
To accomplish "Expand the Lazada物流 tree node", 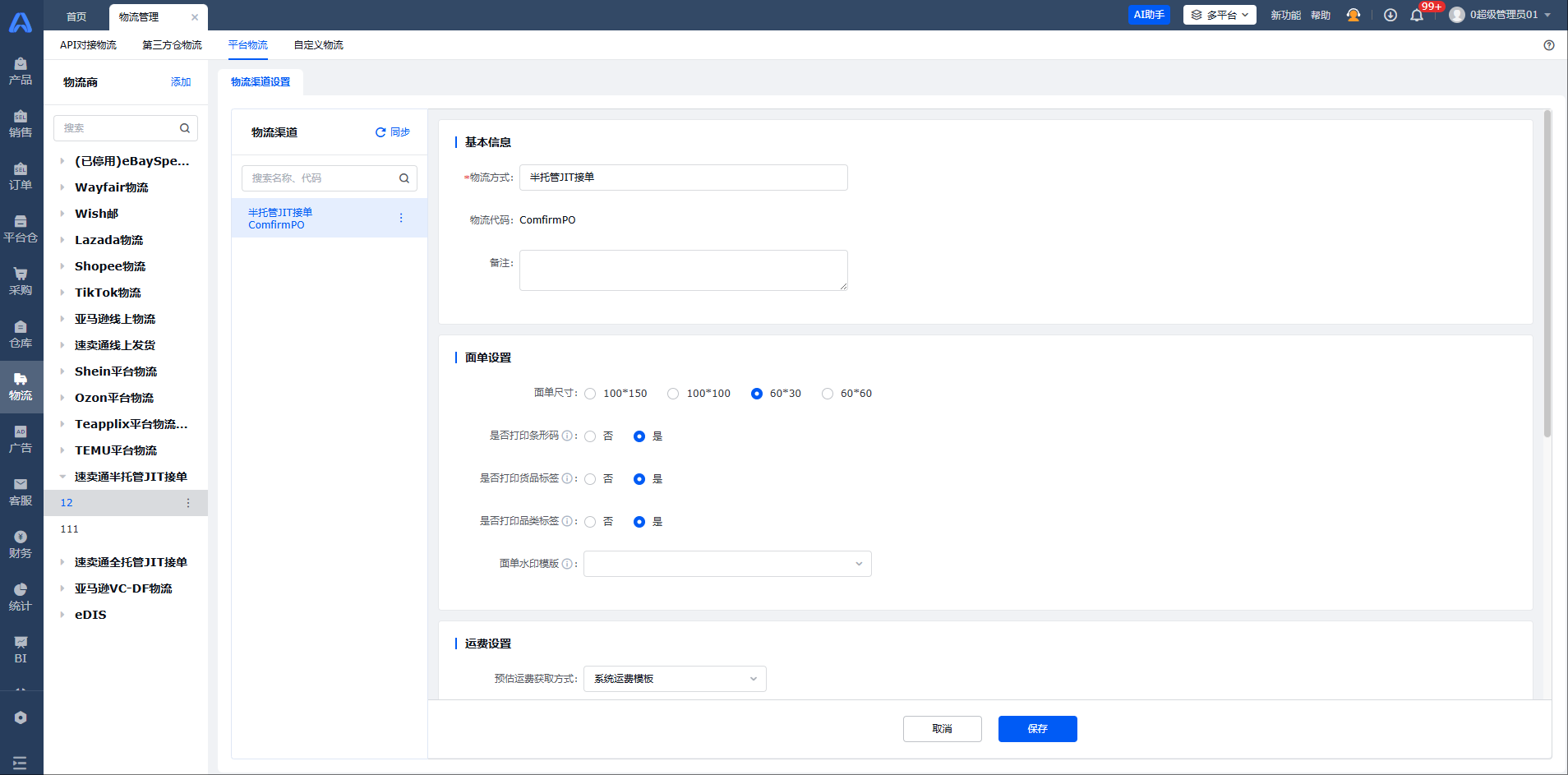I will pyautogui.click(x=62, y=240).
